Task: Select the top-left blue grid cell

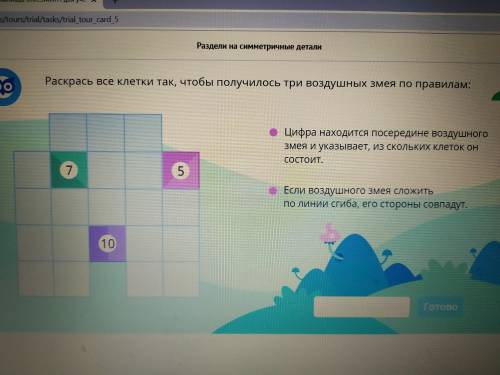Action: coord(68,132)
